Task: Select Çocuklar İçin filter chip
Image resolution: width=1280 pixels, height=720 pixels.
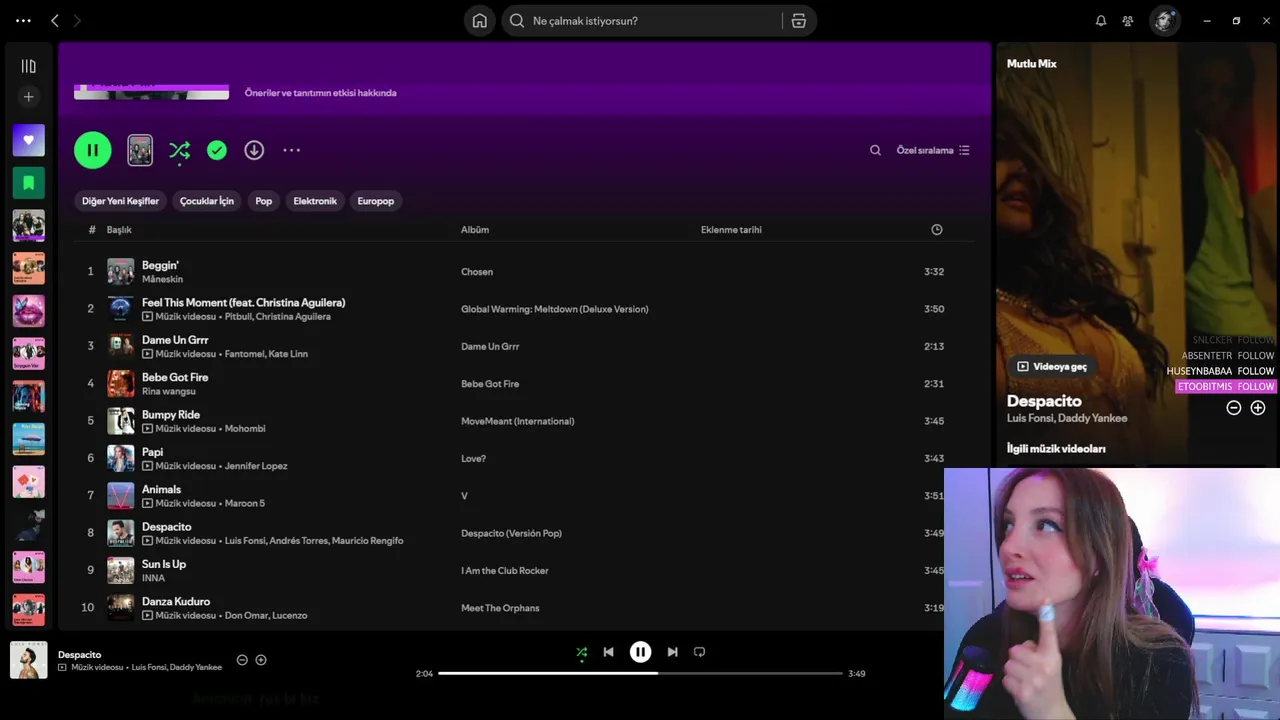Action: coord(207,201)
